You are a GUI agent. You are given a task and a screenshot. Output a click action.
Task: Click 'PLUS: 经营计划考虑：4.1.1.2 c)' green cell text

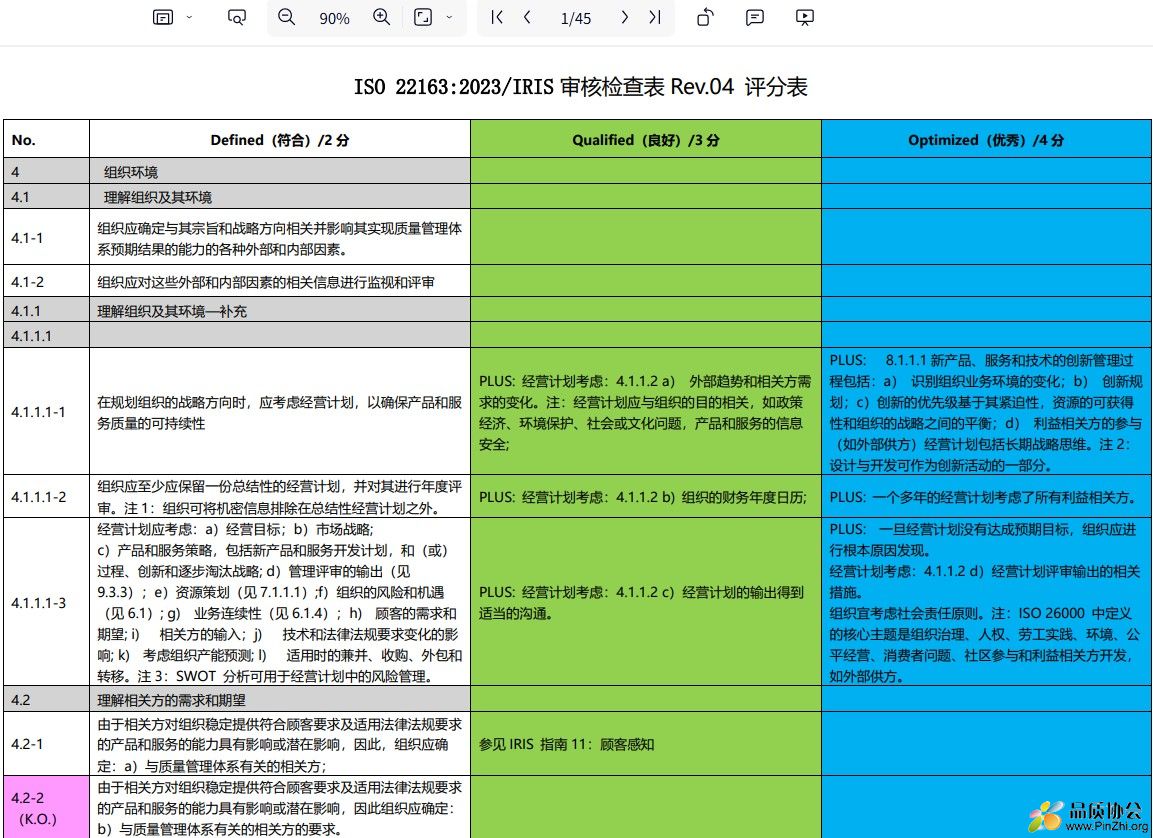tap(641, 602)
